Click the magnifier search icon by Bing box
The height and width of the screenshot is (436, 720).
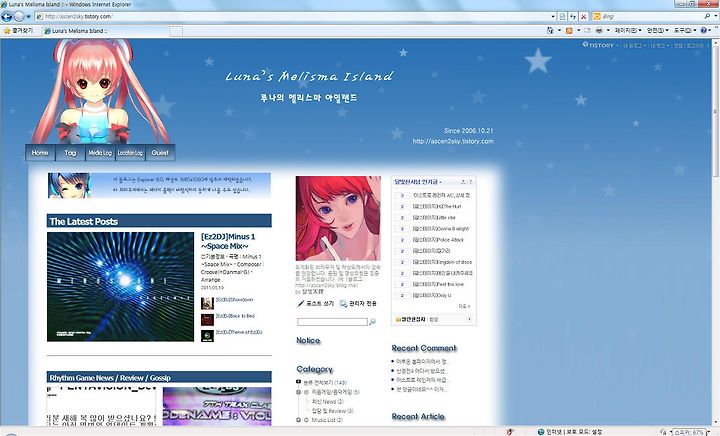[x=708, y=17]
